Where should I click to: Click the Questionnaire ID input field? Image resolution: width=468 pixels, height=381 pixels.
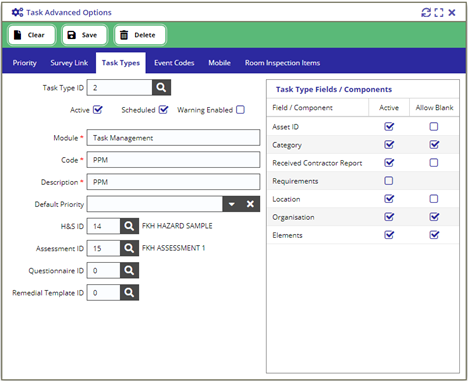tap(104, 270)
